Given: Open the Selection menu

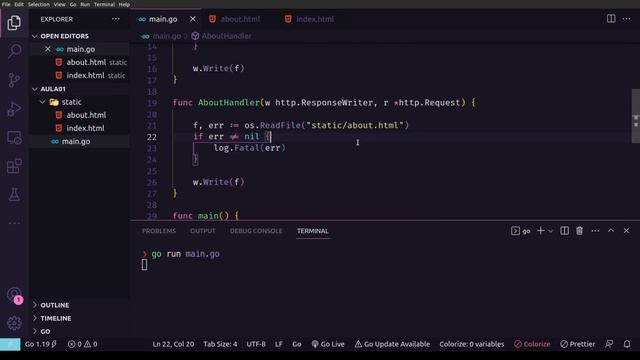Looking at the screenshot, I should pos(38,4).
